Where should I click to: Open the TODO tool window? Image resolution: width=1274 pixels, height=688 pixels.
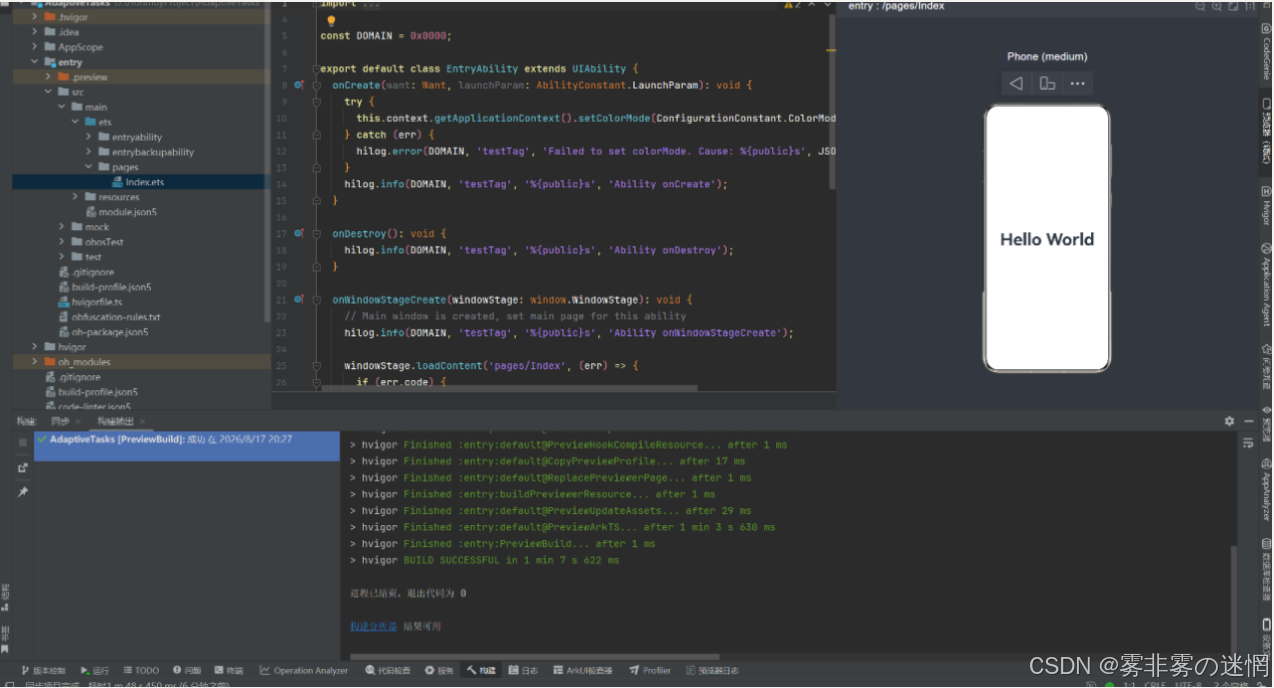click(x=141, y=670)
